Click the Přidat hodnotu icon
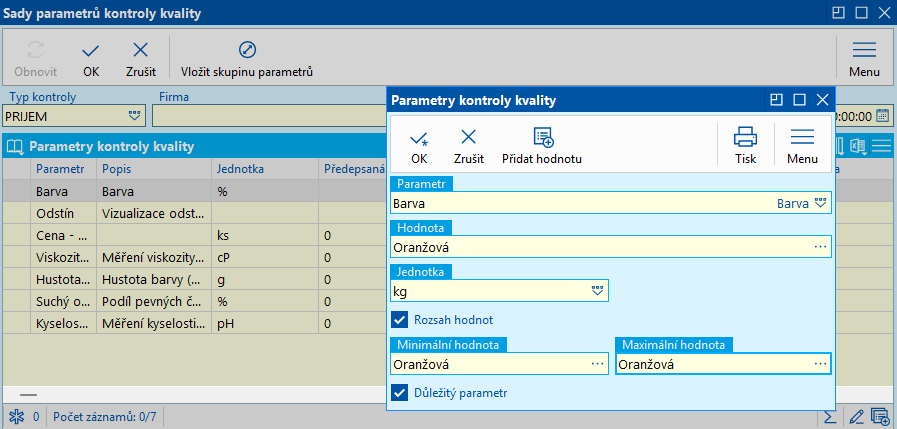 543,144
